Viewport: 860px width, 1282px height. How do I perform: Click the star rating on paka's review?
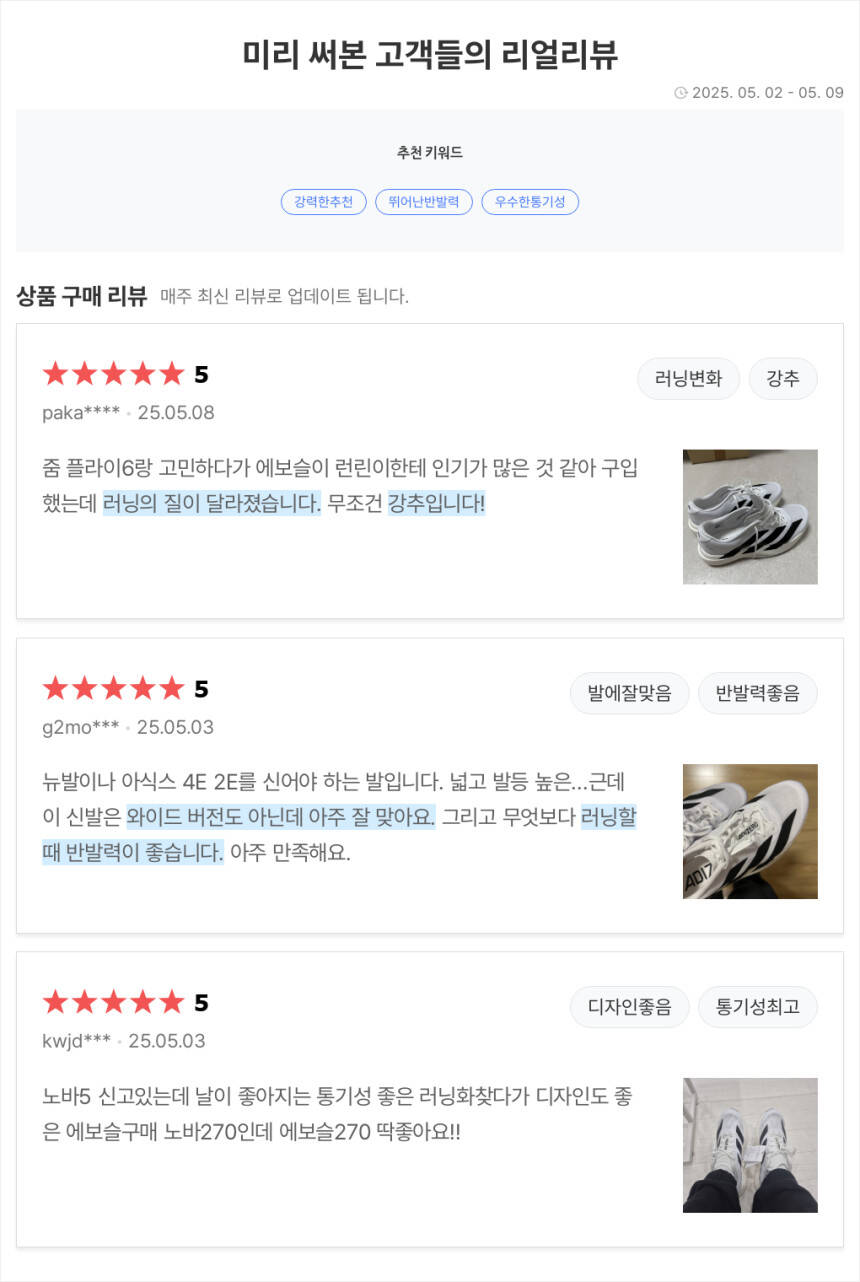[x=114, y=375]
